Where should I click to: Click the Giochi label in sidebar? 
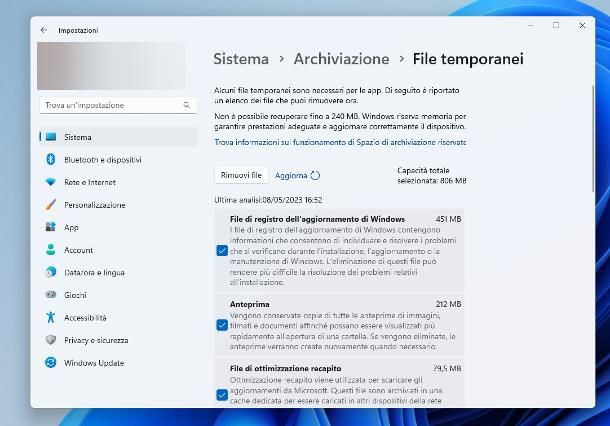click(x=75, y=295)
